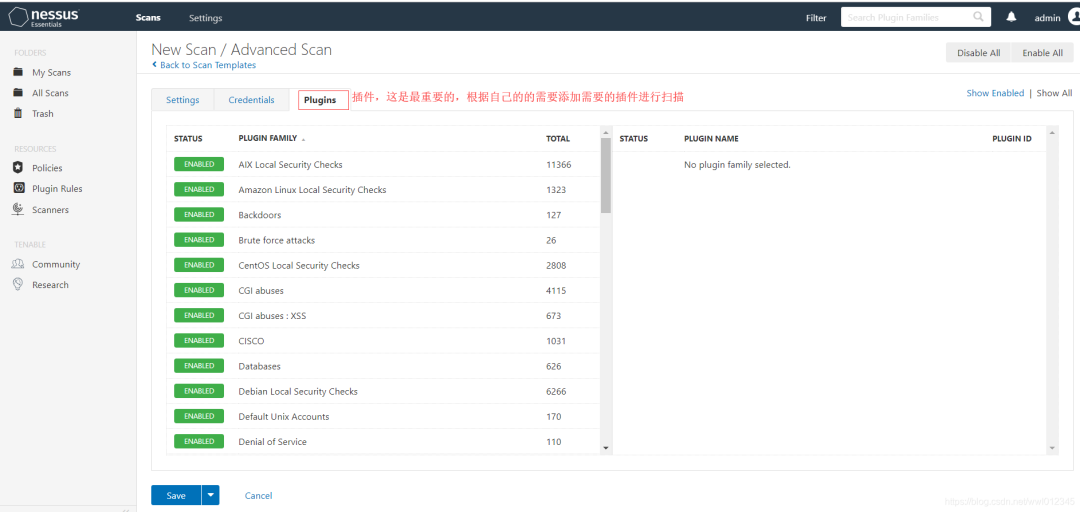
Task: Go back to Scan Templates
Action: pos(204,65)
